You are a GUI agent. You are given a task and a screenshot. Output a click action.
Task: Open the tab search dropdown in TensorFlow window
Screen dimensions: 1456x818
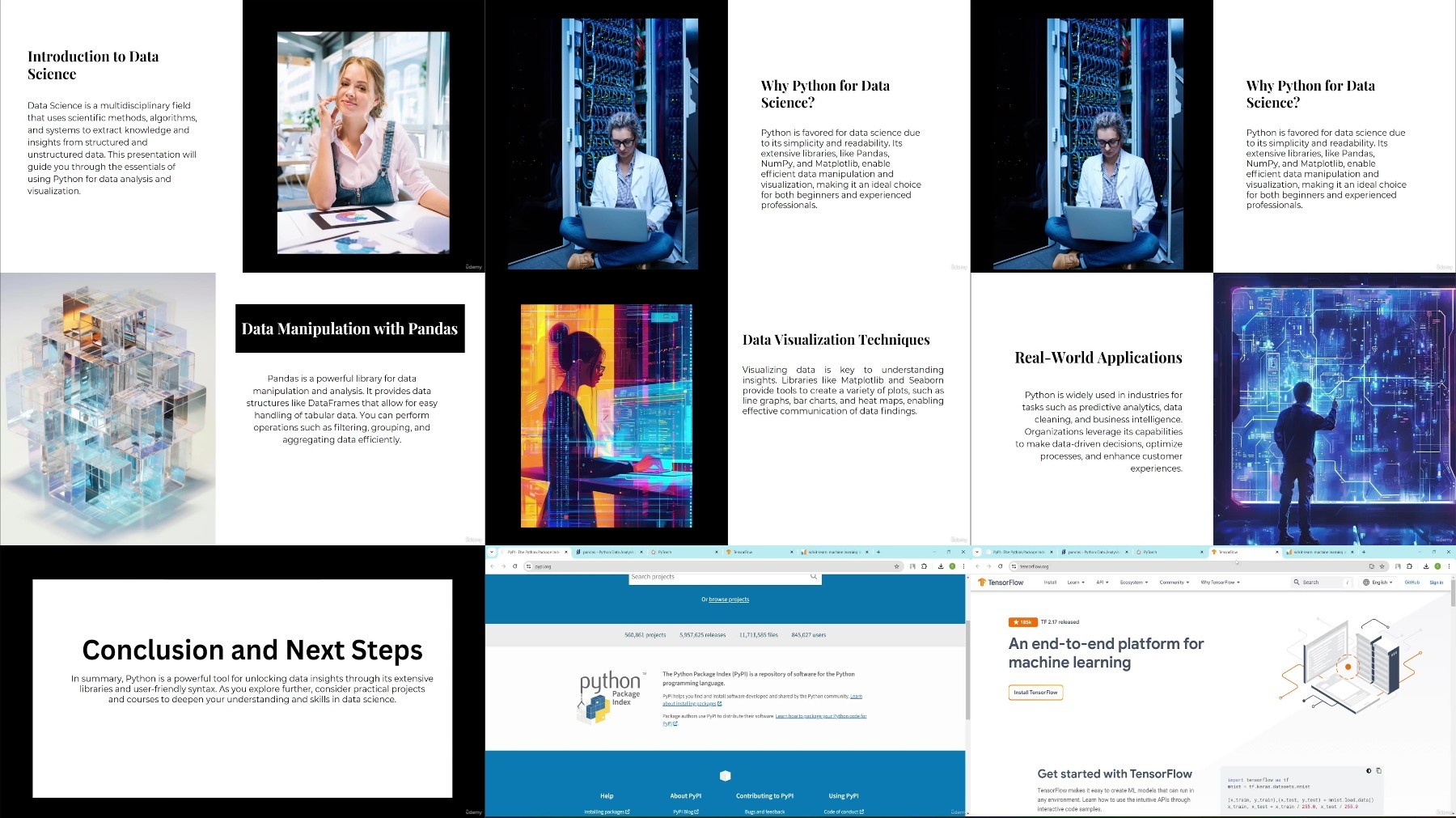point(977,552)
